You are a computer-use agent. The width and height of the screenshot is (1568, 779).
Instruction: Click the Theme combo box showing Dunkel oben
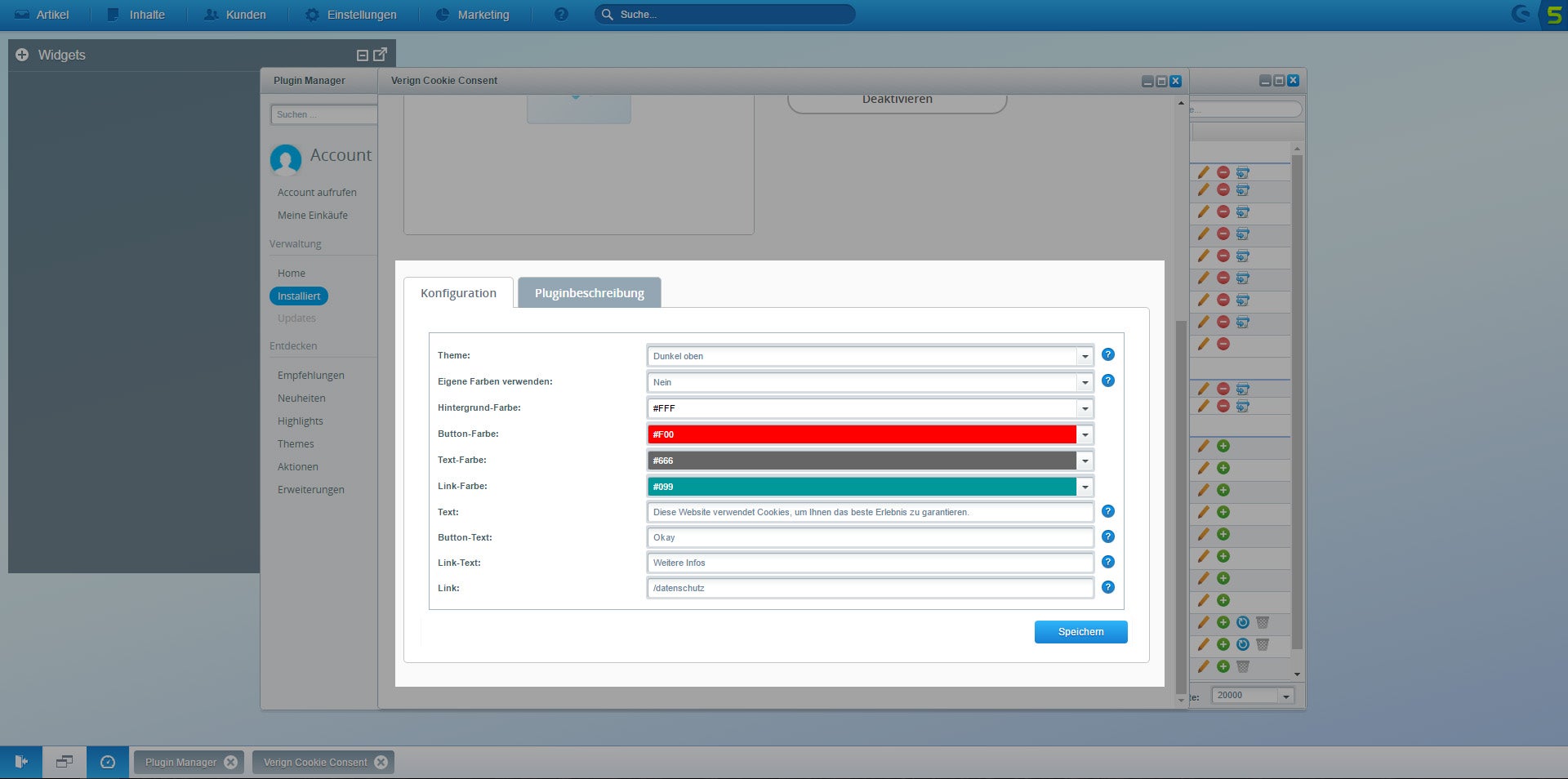(870, 356)
